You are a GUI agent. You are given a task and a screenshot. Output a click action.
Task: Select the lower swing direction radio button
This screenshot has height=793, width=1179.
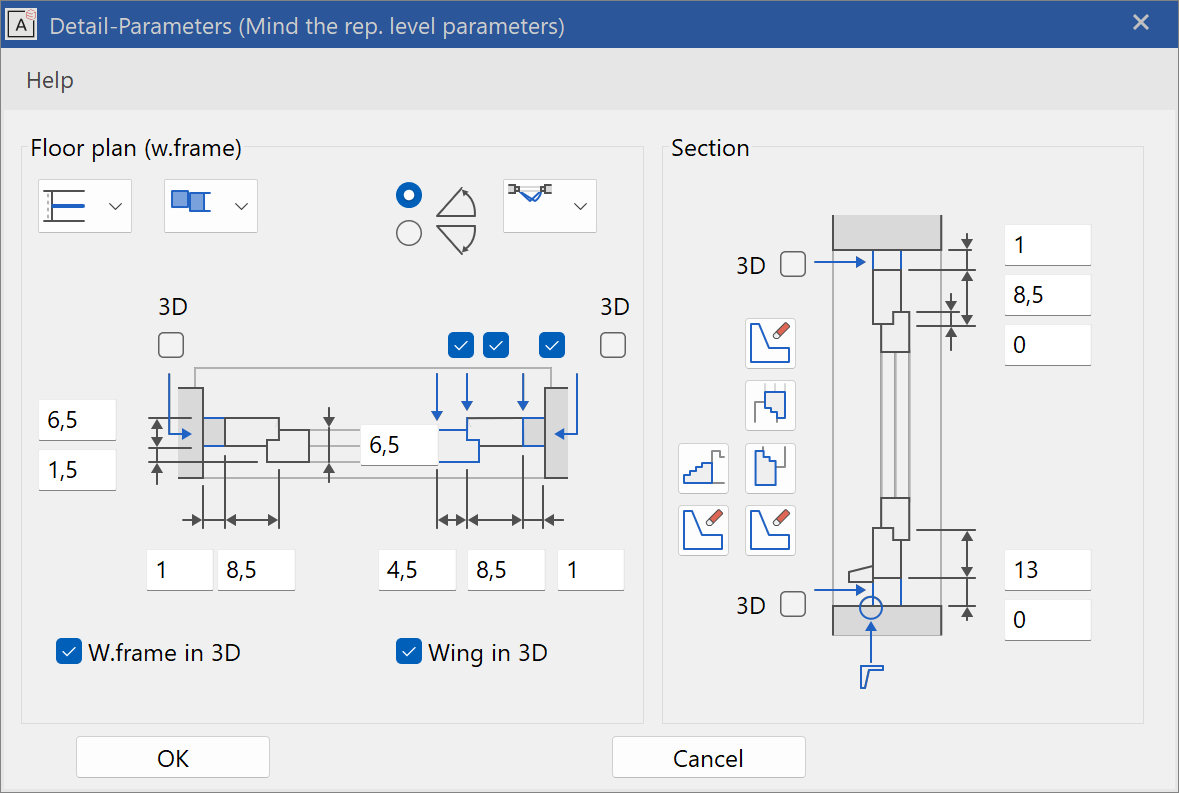(x=408, y=233)
